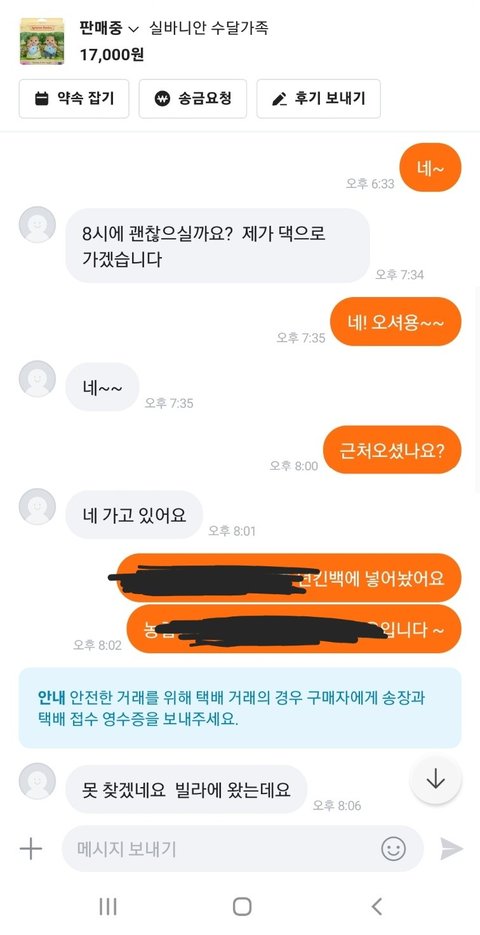Screen dimensions: 480x935
Task: Tap avatar beside 못 찾겠네요 message
Action: pos(38,781)
